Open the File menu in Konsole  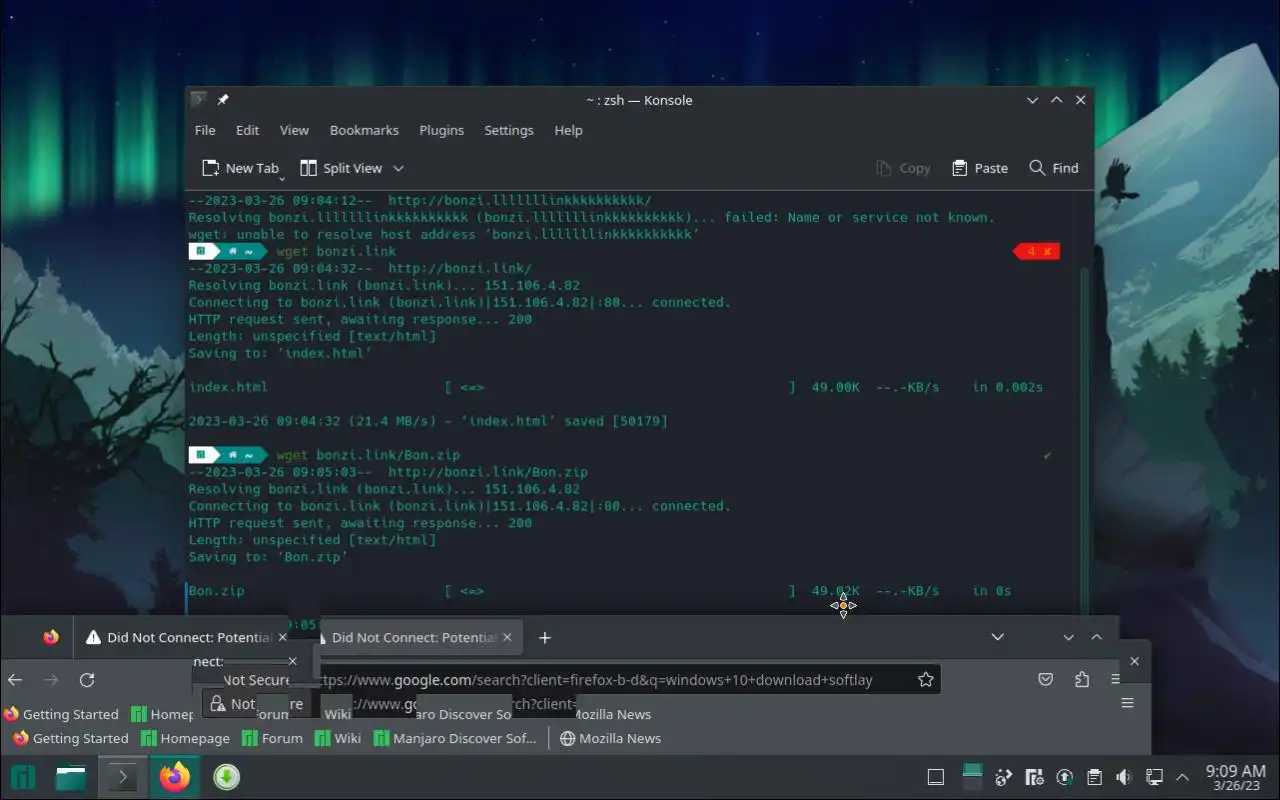tap(205, 130)
